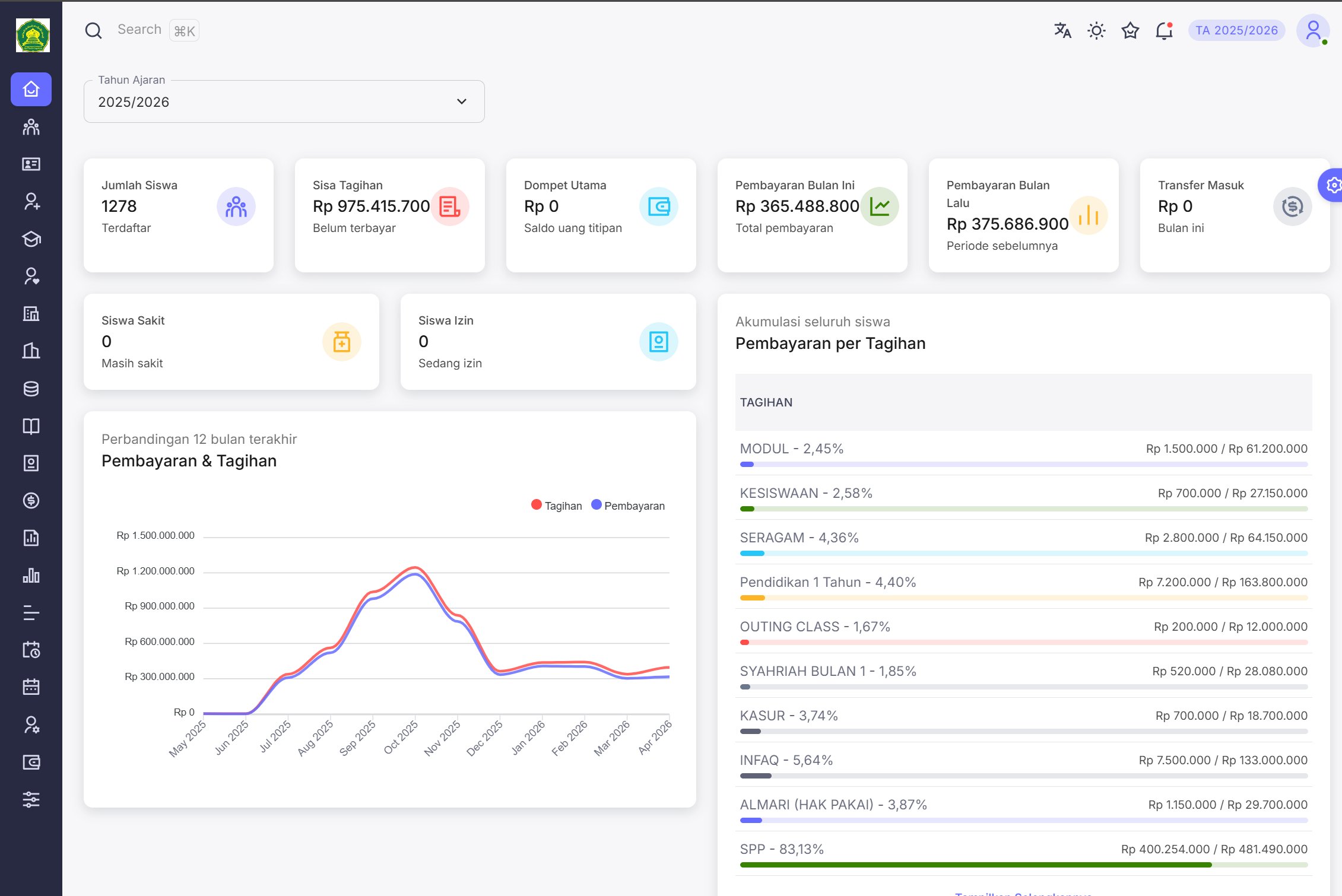Open the calendar icon in the sidebar
The image size is (1342, 896).
31,687
